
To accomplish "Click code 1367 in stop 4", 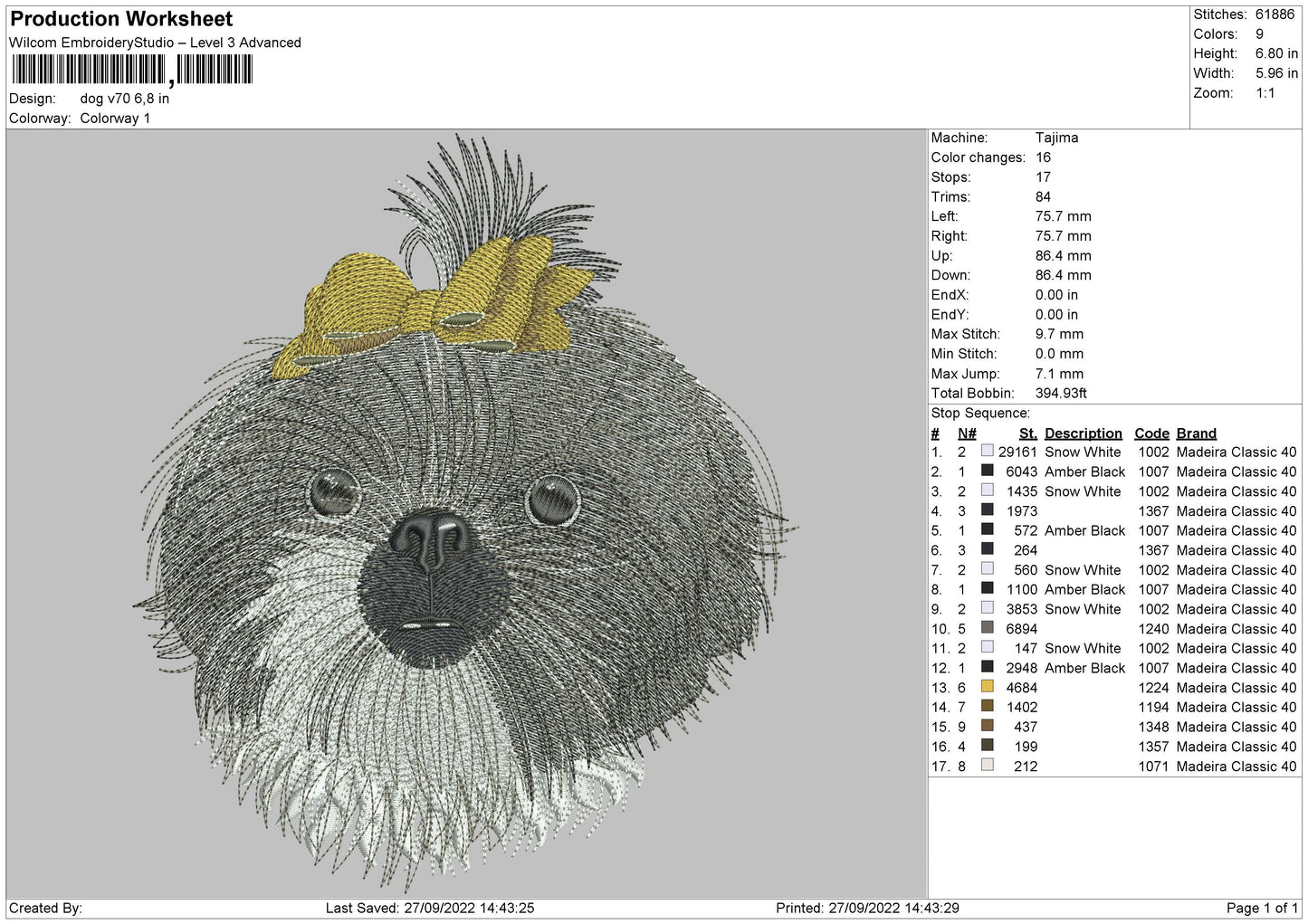I will (1153, 511).
